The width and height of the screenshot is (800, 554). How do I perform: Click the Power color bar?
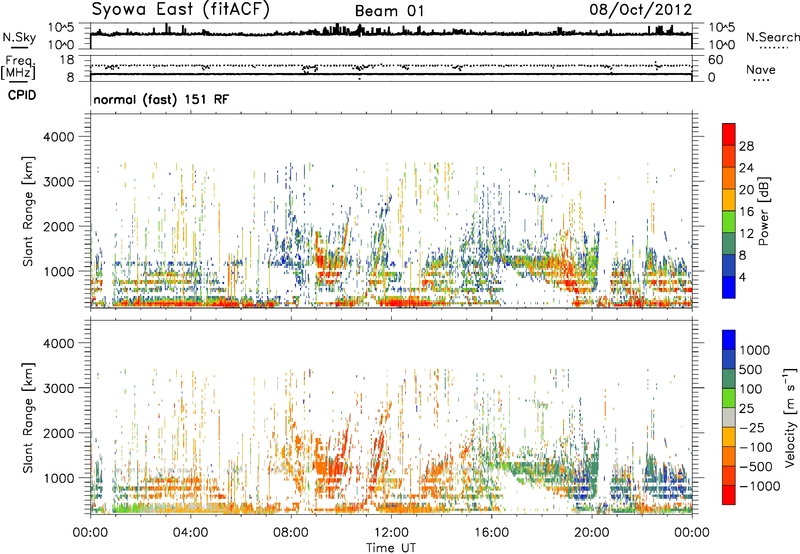click(729, 211)
